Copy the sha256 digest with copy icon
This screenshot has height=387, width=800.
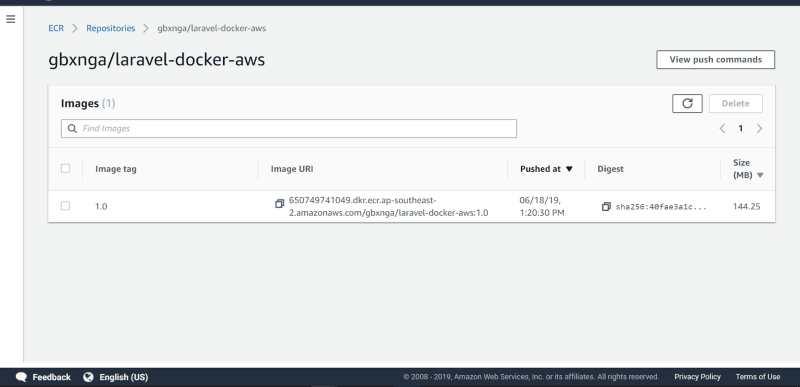[606, 207]
